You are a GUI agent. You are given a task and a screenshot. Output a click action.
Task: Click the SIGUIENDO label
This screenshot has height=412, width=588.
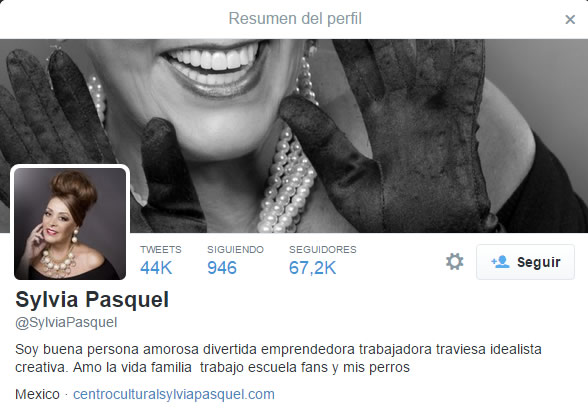(x=235, y=250)
